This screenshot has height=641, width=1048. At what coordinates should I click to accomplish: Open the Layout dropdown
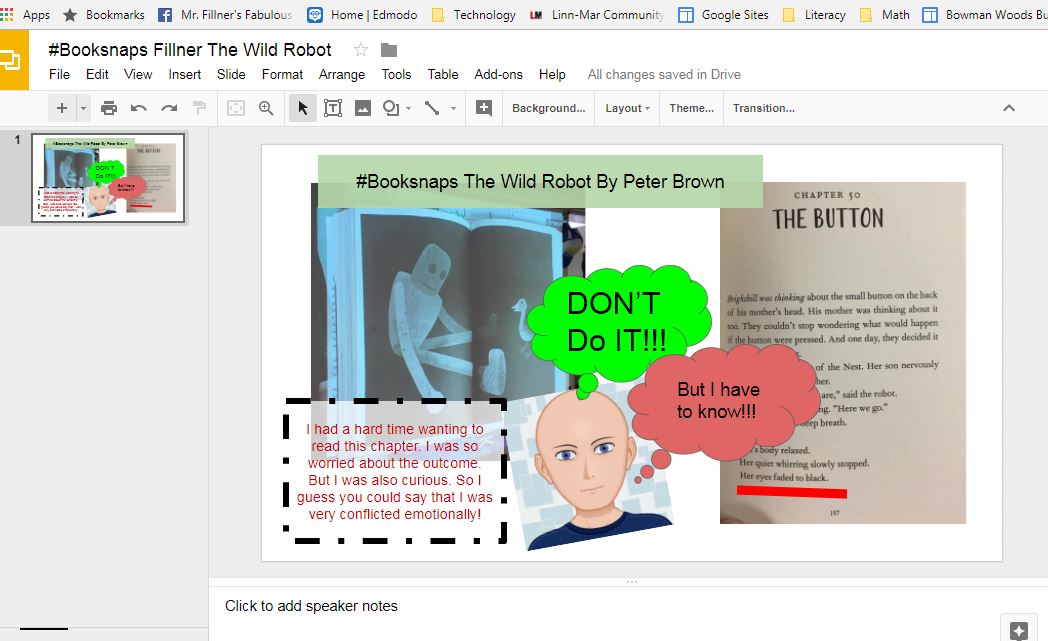coord(628,108)
